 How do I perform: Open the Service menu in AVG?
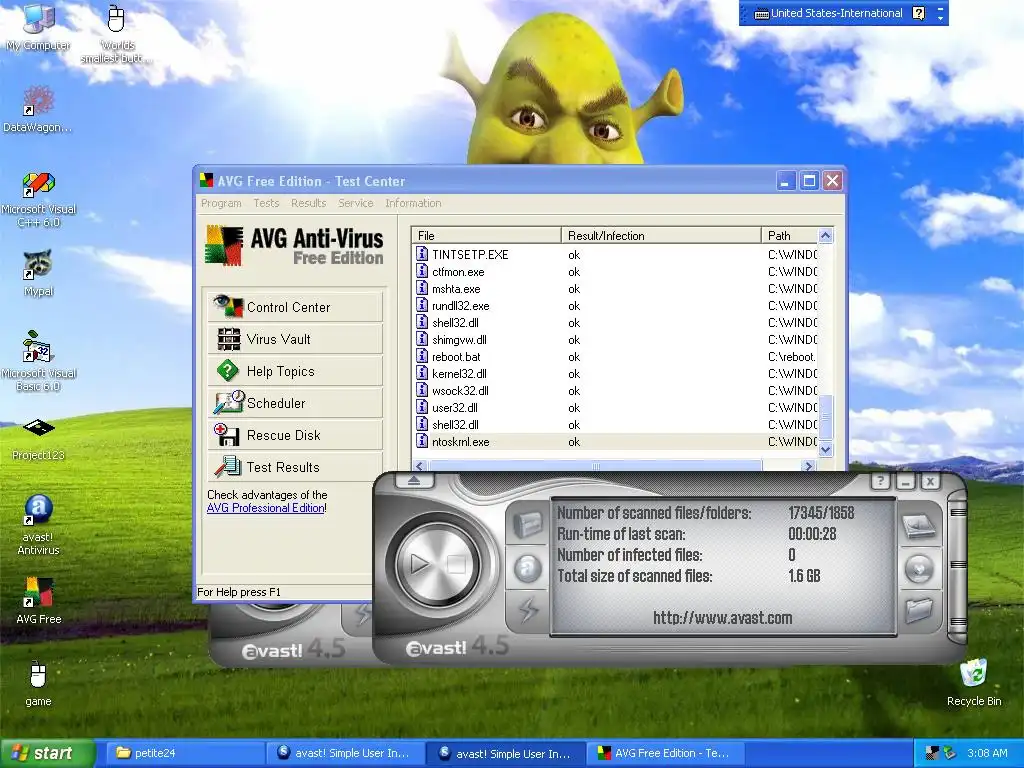pos(355,203)
